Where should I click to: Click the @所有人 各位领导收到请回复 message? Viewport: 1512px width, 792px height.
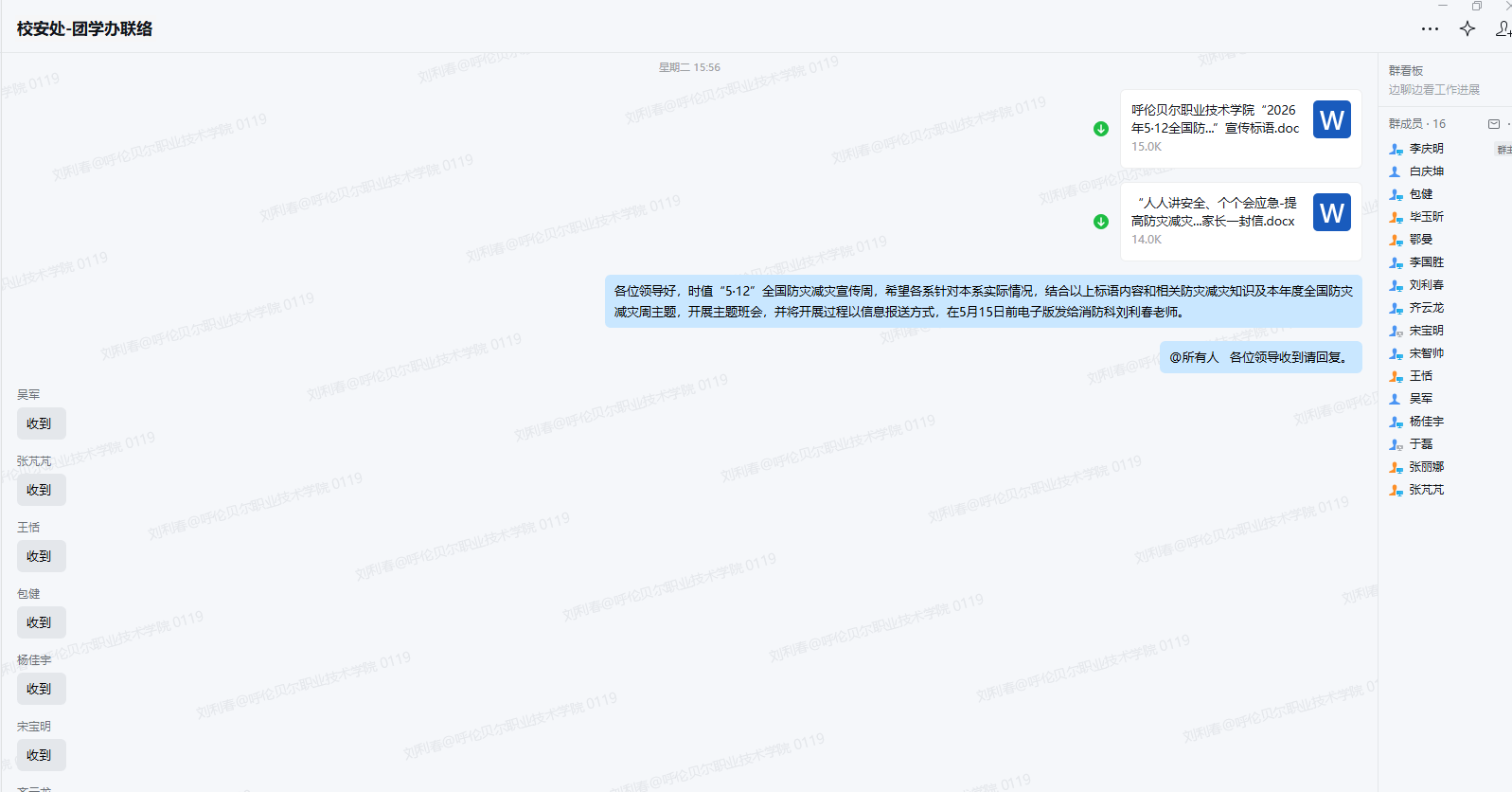1261,357
